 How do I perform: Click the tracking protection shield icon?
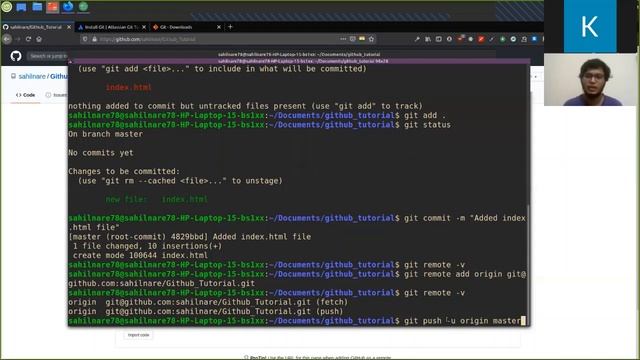point(85,39)
